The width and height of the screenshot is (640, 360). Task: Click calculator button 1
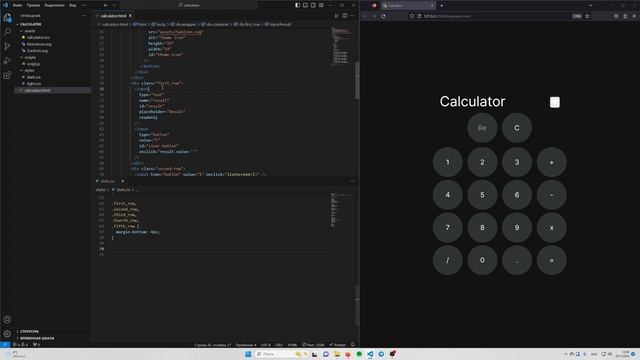(x=448, y=162)
